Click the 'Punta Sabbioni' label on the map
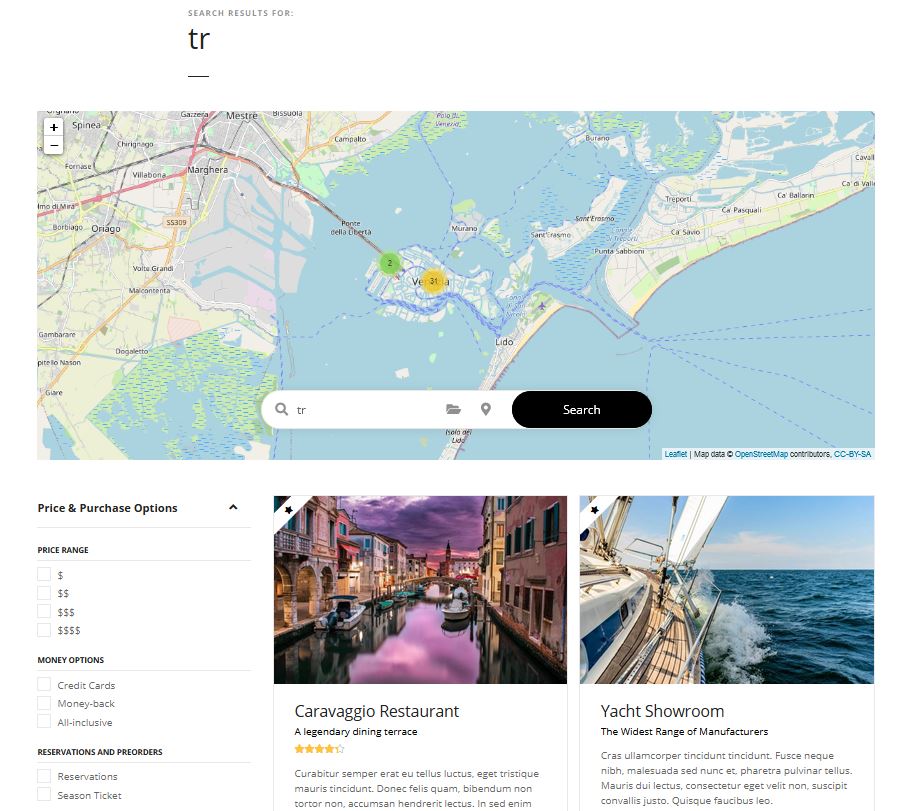This screenshot has height=811, width=905. (x=619, y=251)
